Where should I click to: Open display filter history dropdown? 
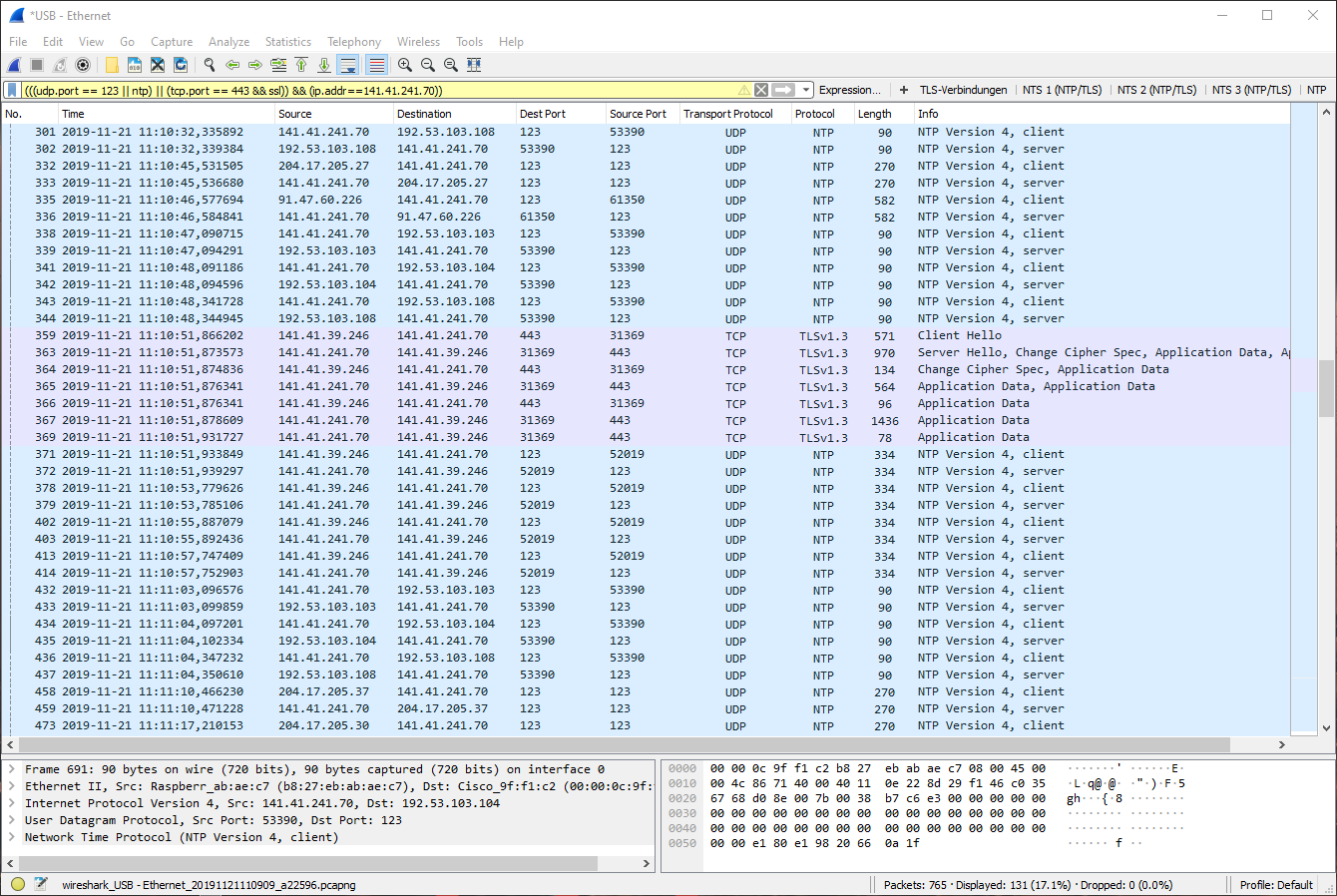pyautogui.click(x=806, y=90)
